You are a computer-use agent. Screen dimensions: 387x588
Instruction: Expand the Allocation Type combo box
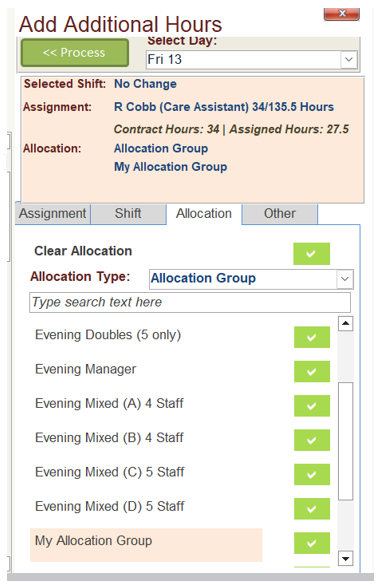pos(345,279)
